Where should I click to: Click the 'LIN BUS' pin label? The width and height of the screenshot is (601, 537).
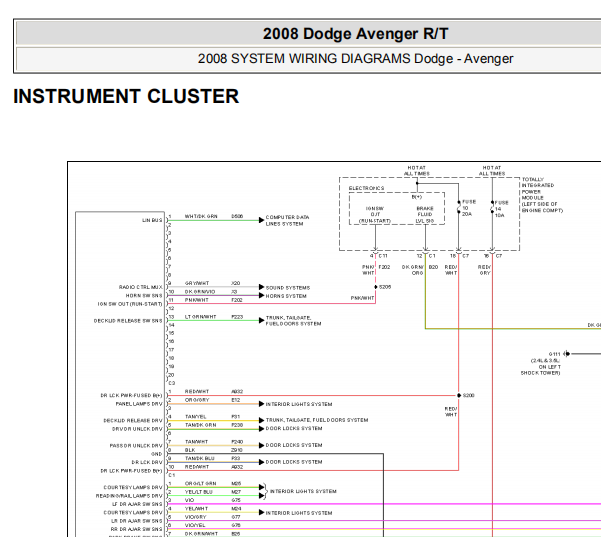152,220
